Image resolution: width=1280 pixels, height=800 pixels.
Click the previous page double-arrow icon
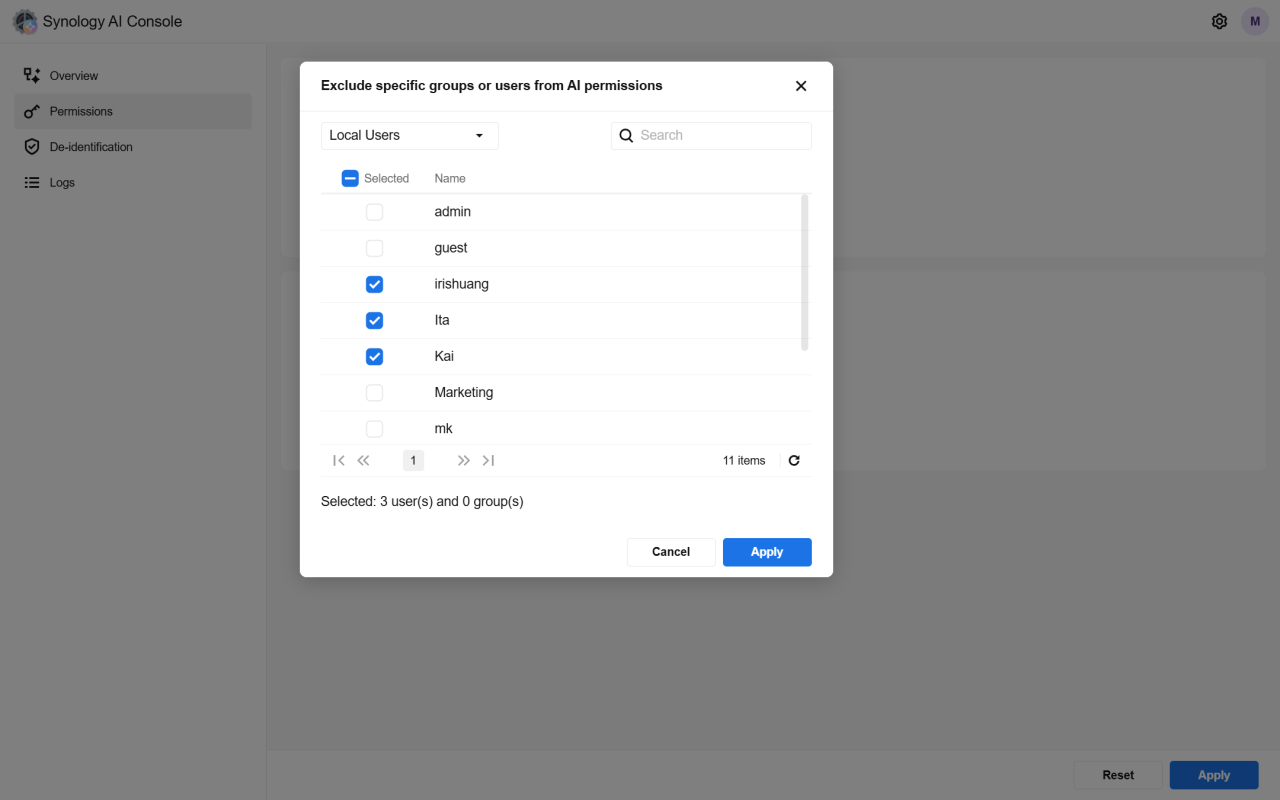coord(363,461)
